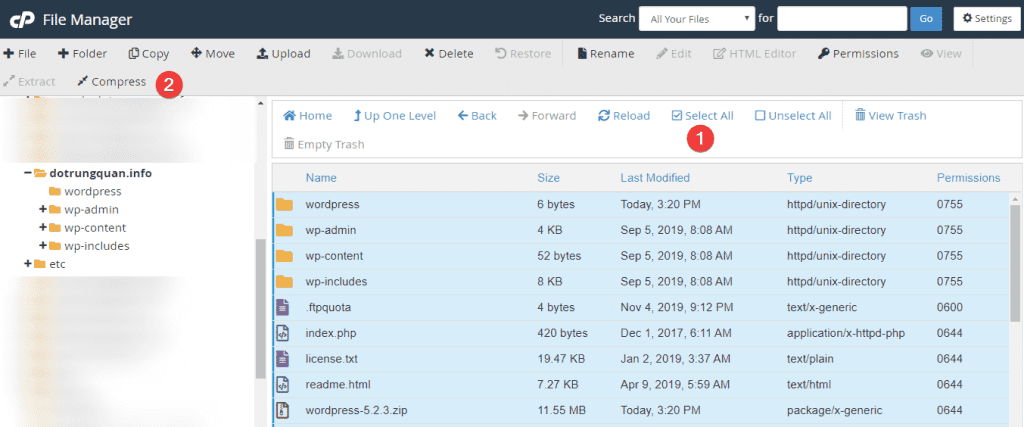1024x427 pixels.
Task: Sort files by Last Modified column
Action: point(654,178)
